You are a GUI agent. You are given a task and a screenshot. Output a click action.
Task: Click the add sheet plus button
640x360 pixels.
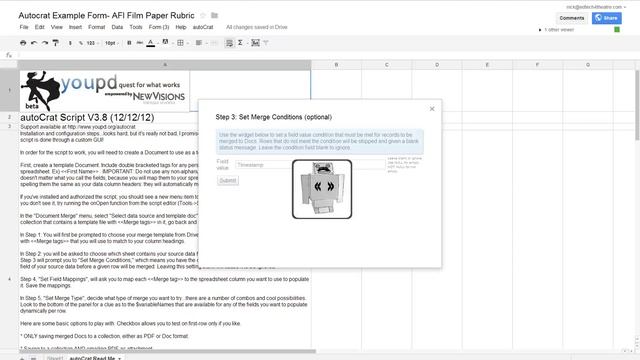(22, 358)
